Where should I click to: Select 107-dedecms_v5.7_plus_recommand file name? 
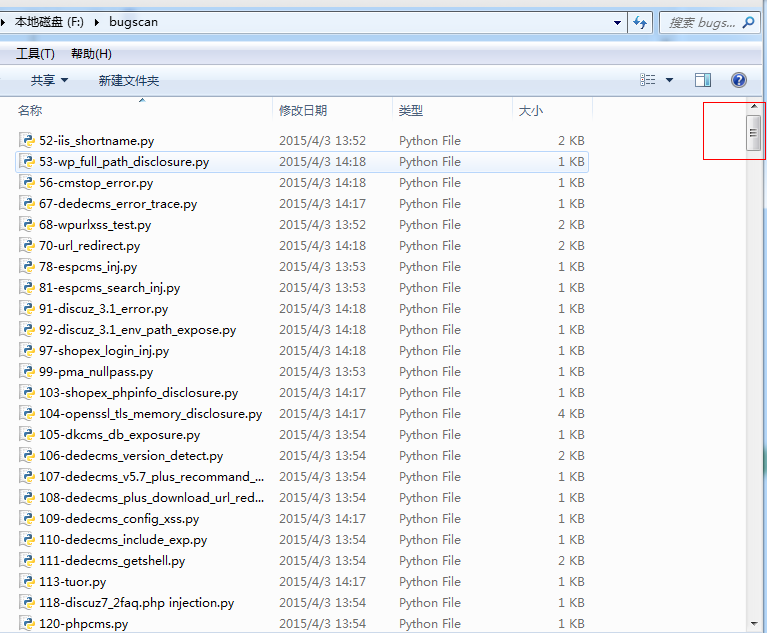[x=151, y=477]
